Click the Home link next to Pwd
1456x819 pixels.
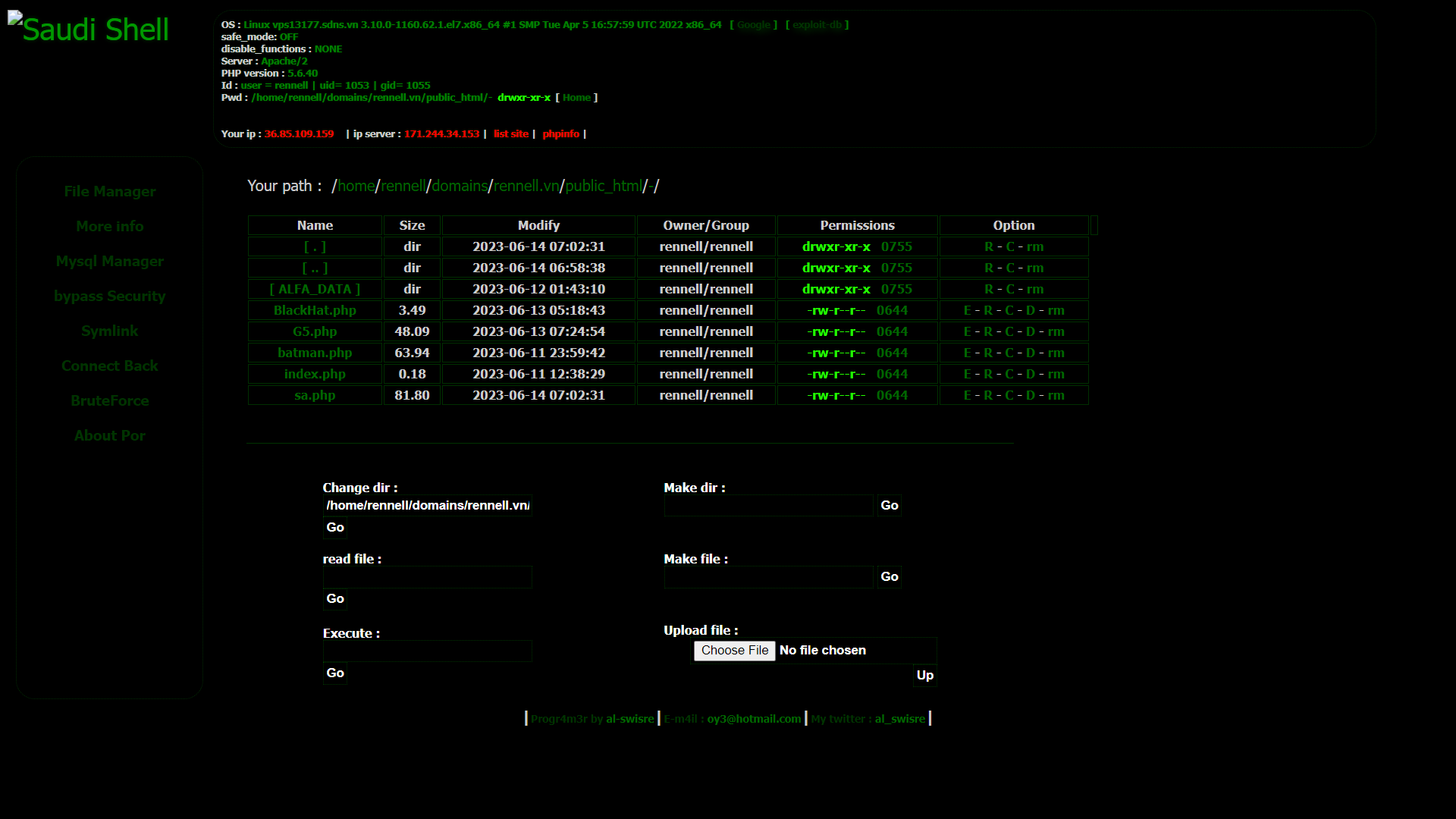[x=576, y=98]
